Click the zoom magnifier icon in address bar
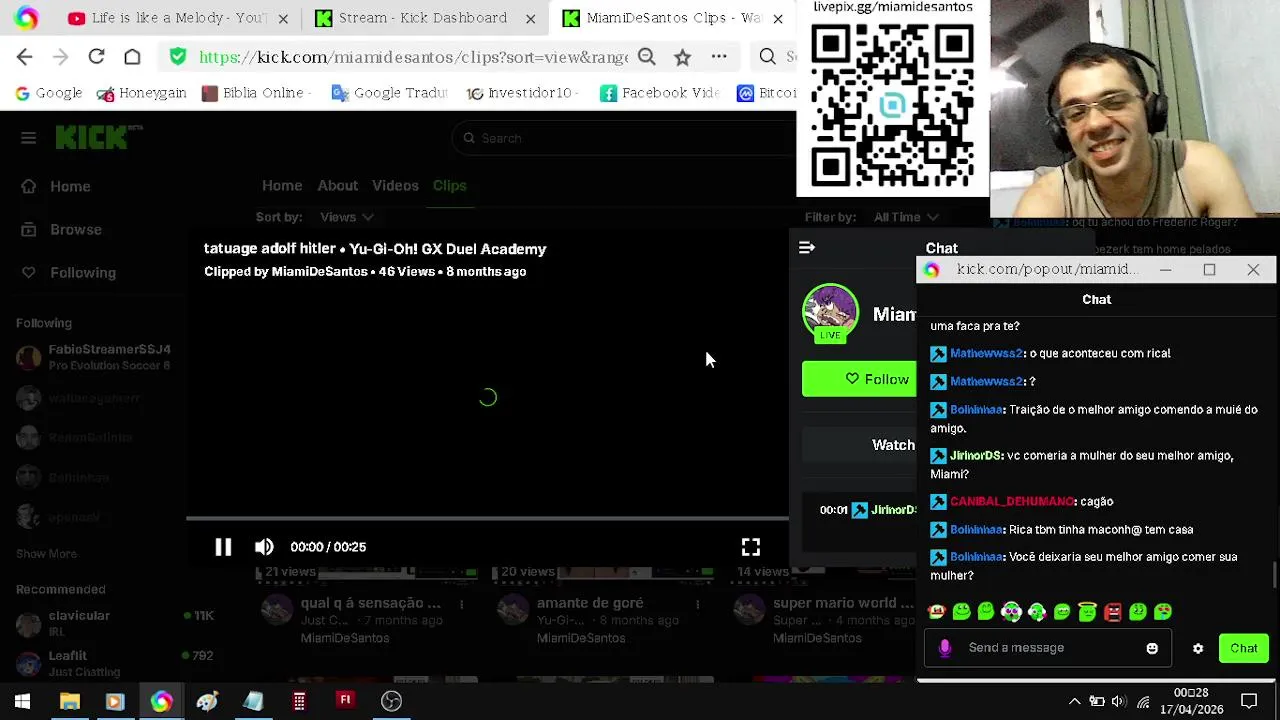The width and height of the screenshot is (1280, 720). click(x=647, y=57)
